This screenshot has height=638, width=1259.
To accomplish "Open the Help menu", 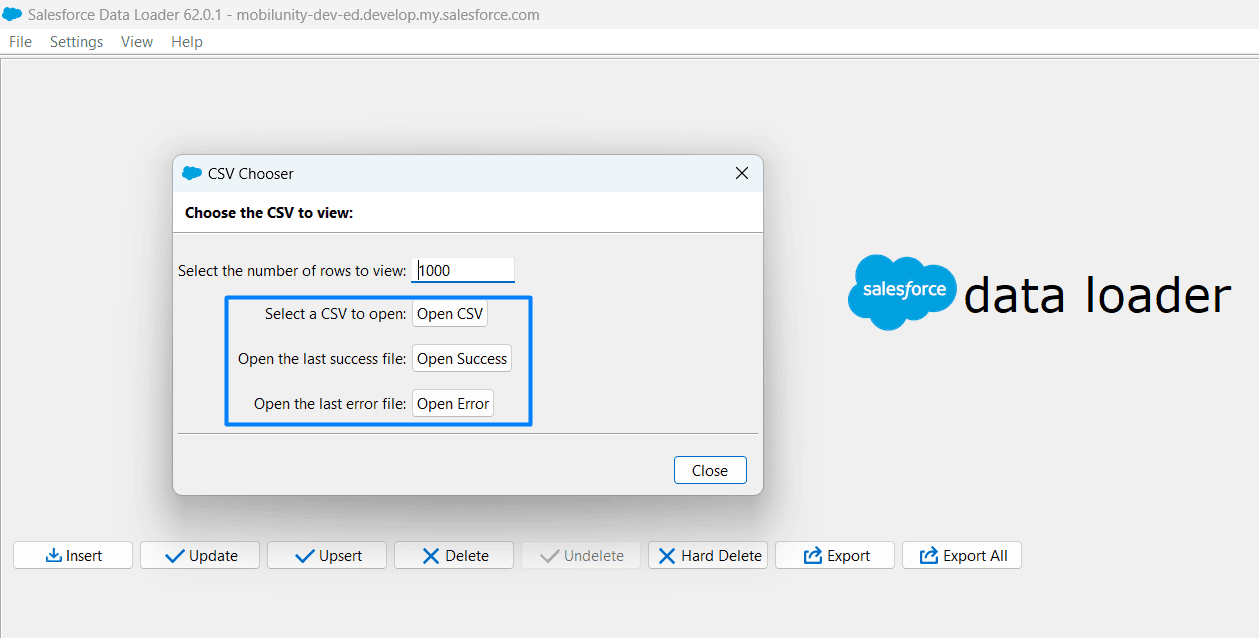I will point(187,42).
